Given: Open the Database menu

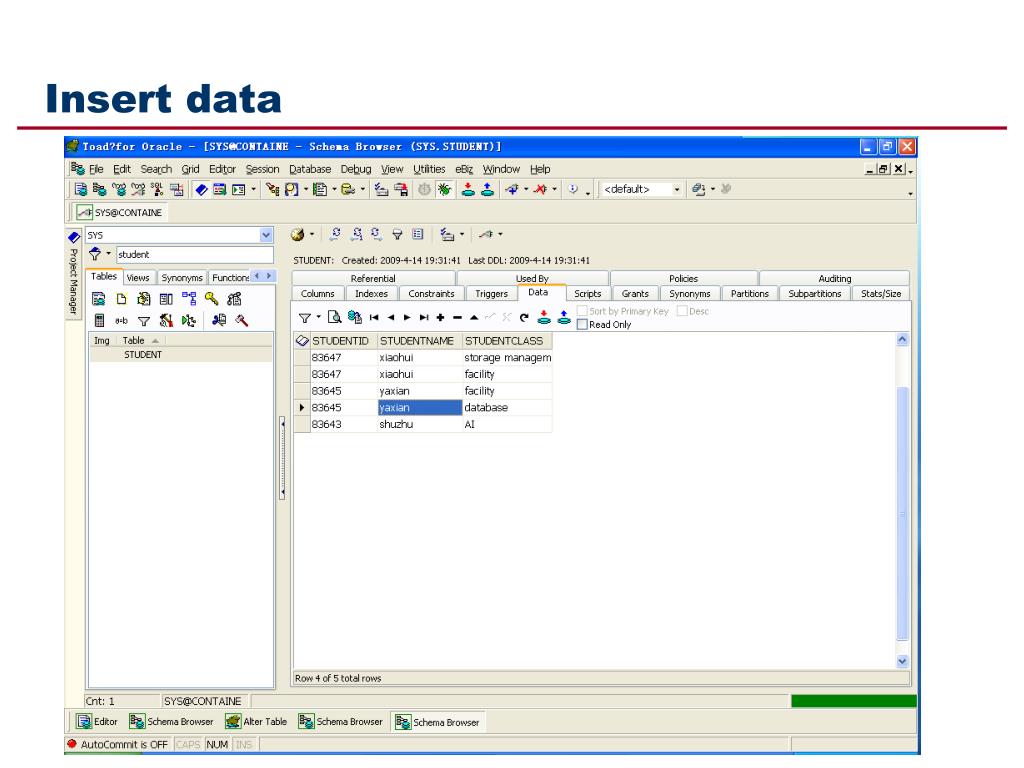Looking at the screenshot, I should tap(310, 169).
